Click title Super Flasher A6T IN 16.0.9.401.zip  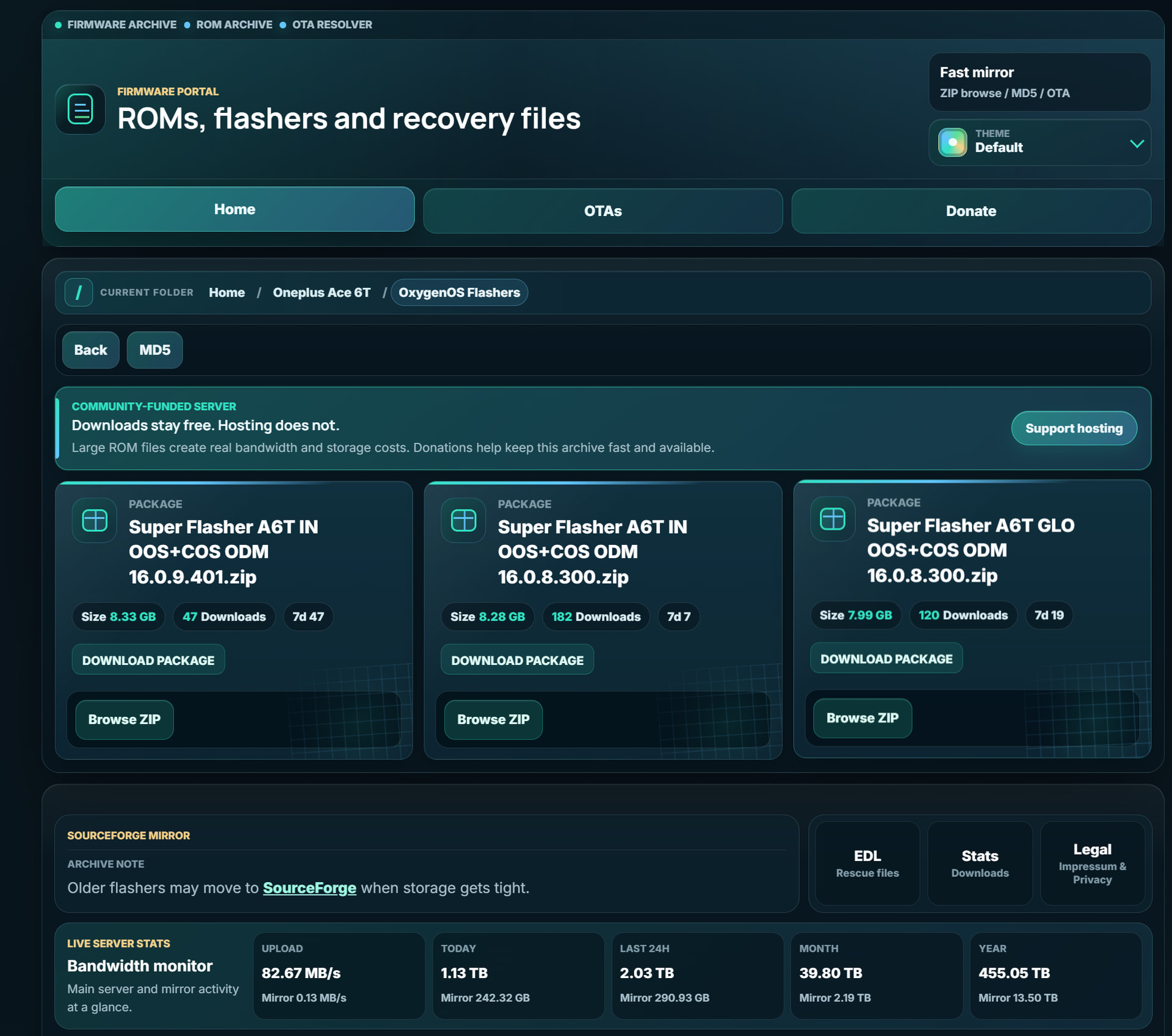pyautogui.click(x=223, y=552)
